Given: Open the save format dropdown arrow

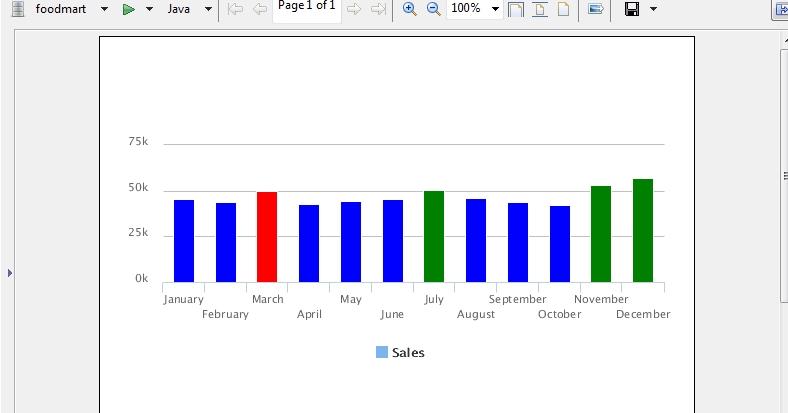Looking at the screenshot, I should [653, 9].
